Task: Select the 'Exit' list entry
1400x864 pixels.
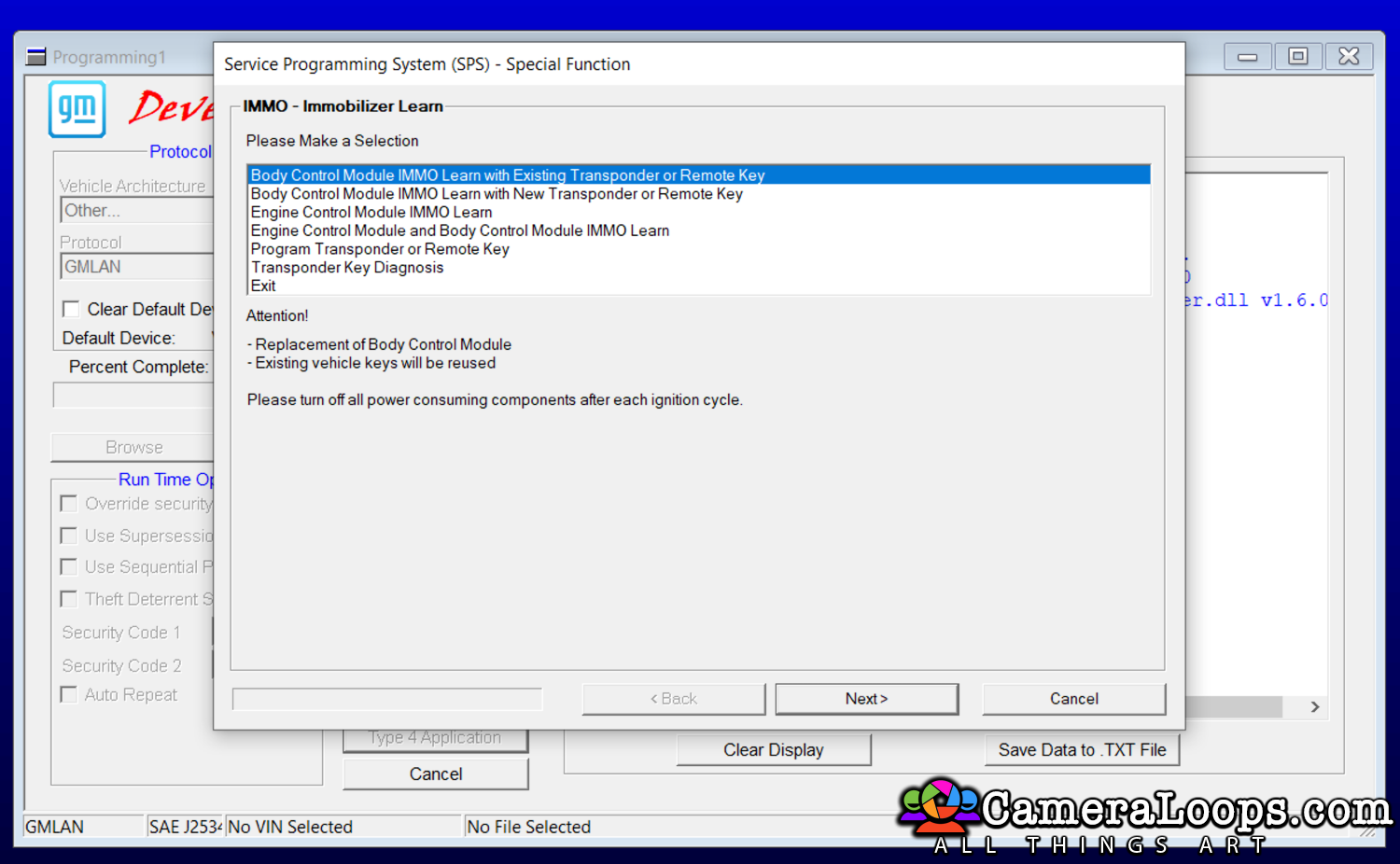Action: coord(263,286)
